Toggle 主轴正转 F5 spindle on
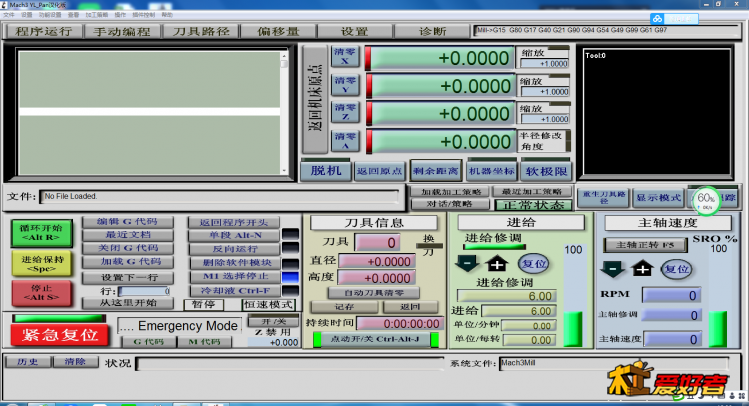Screen dimensions: 749x406 coord(645,245)
